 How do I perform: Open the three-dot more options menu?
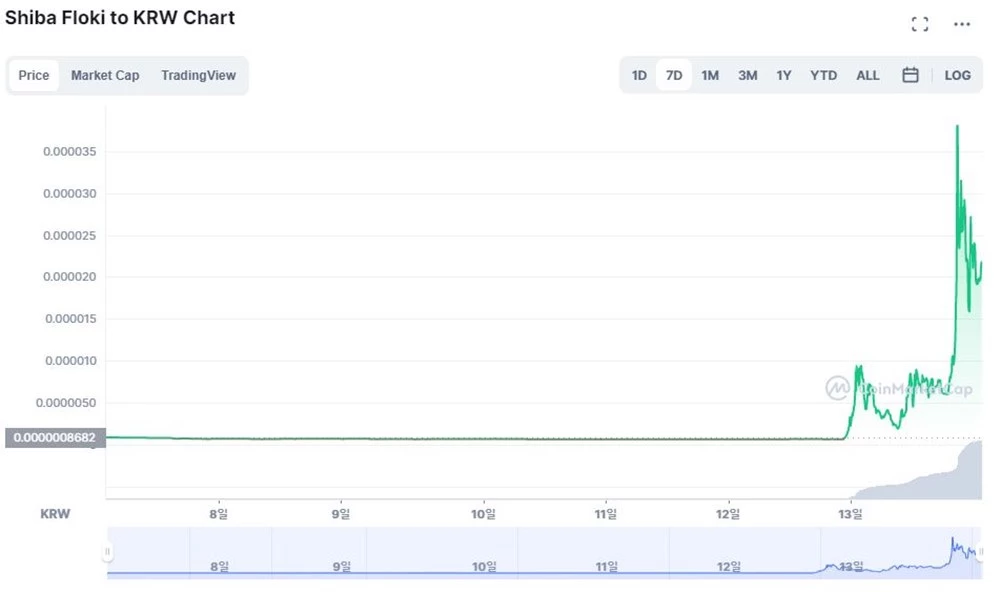pos(962,24)
